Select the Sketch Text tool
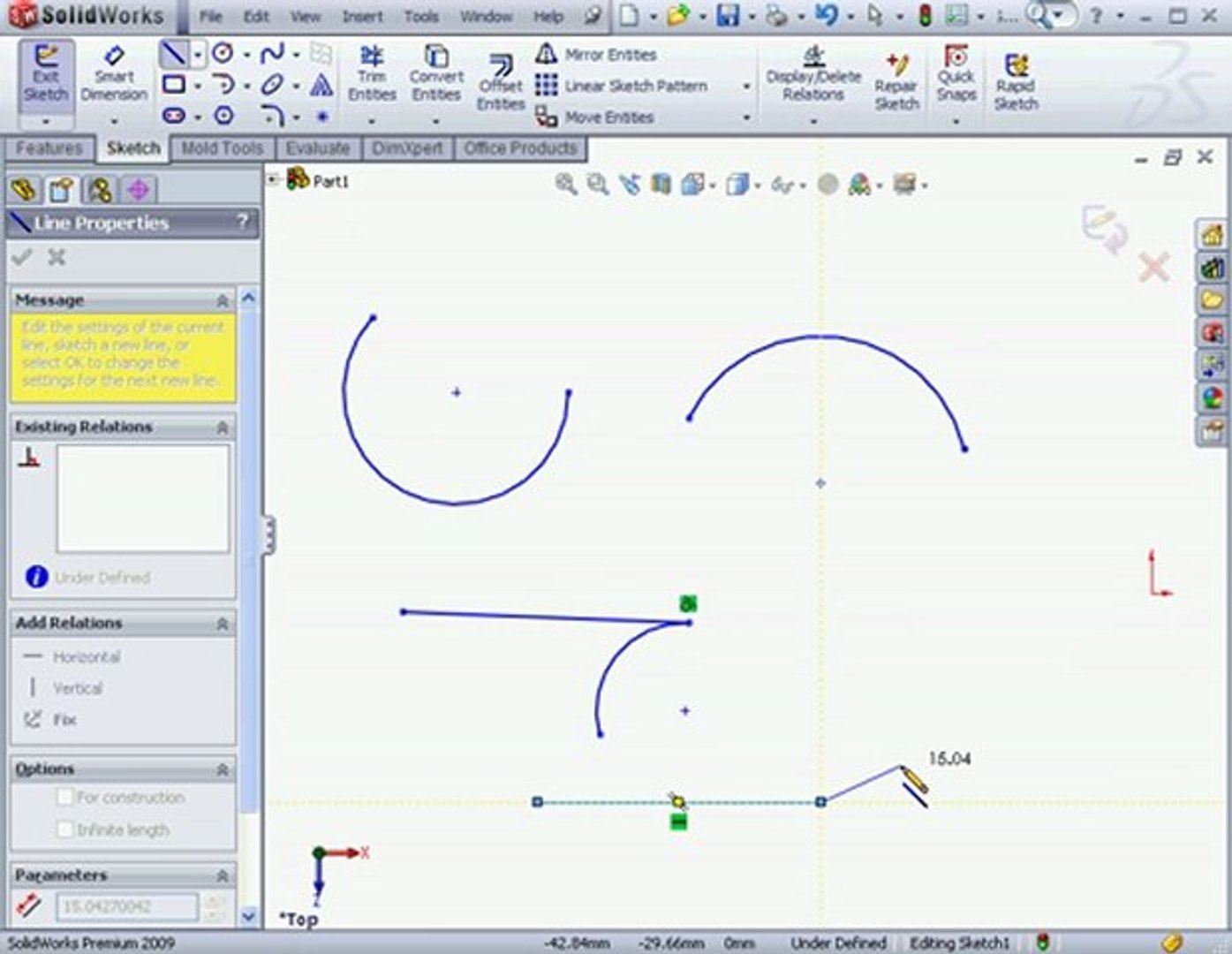The height and width of the screenshot is (954, 1232). tap(321, 85)
